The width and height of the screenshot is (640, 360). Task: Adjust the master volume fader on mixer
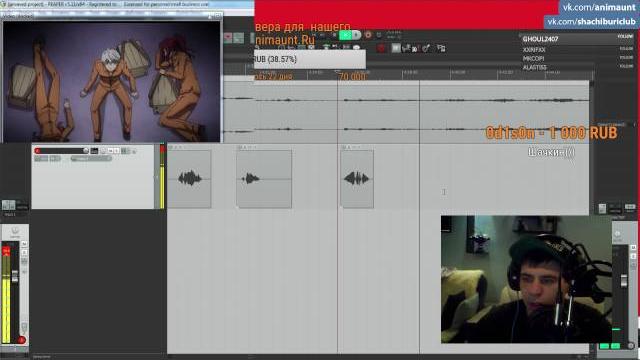click(x=15, y=276)
